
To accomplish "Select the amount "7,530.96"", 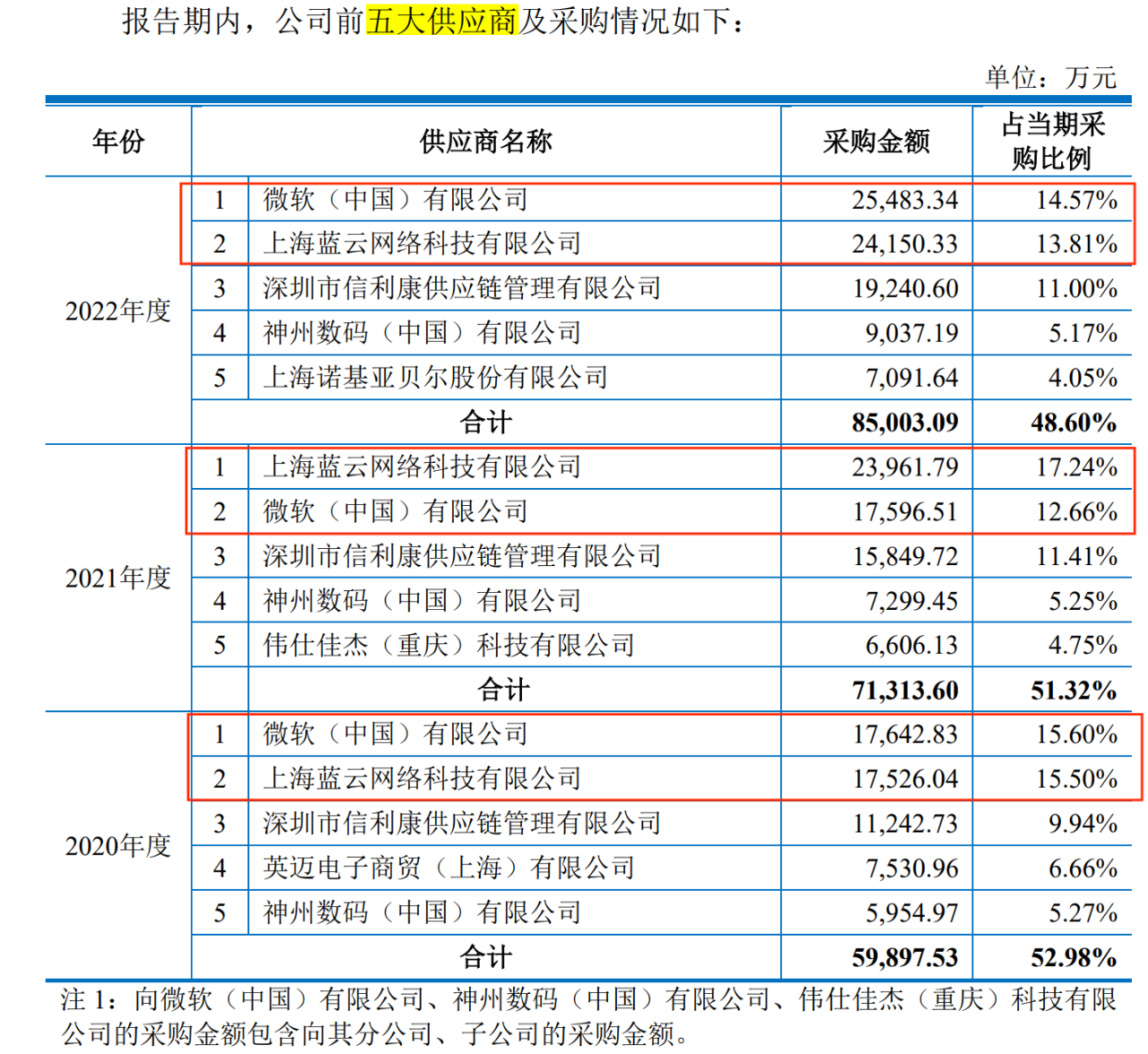I will click(912, 867).
